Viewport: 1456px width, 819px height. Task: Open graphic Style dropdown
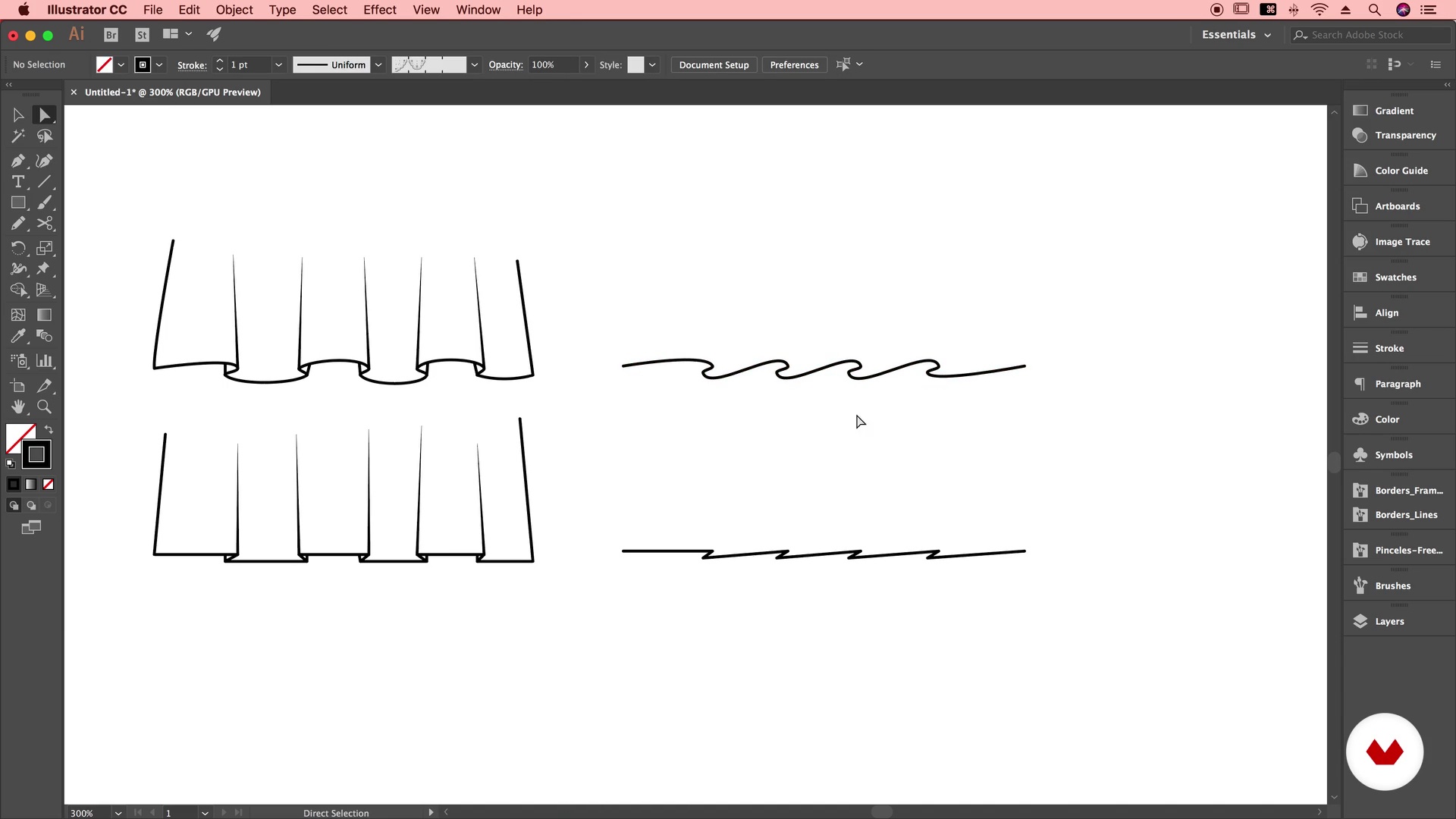coord(652,65)
